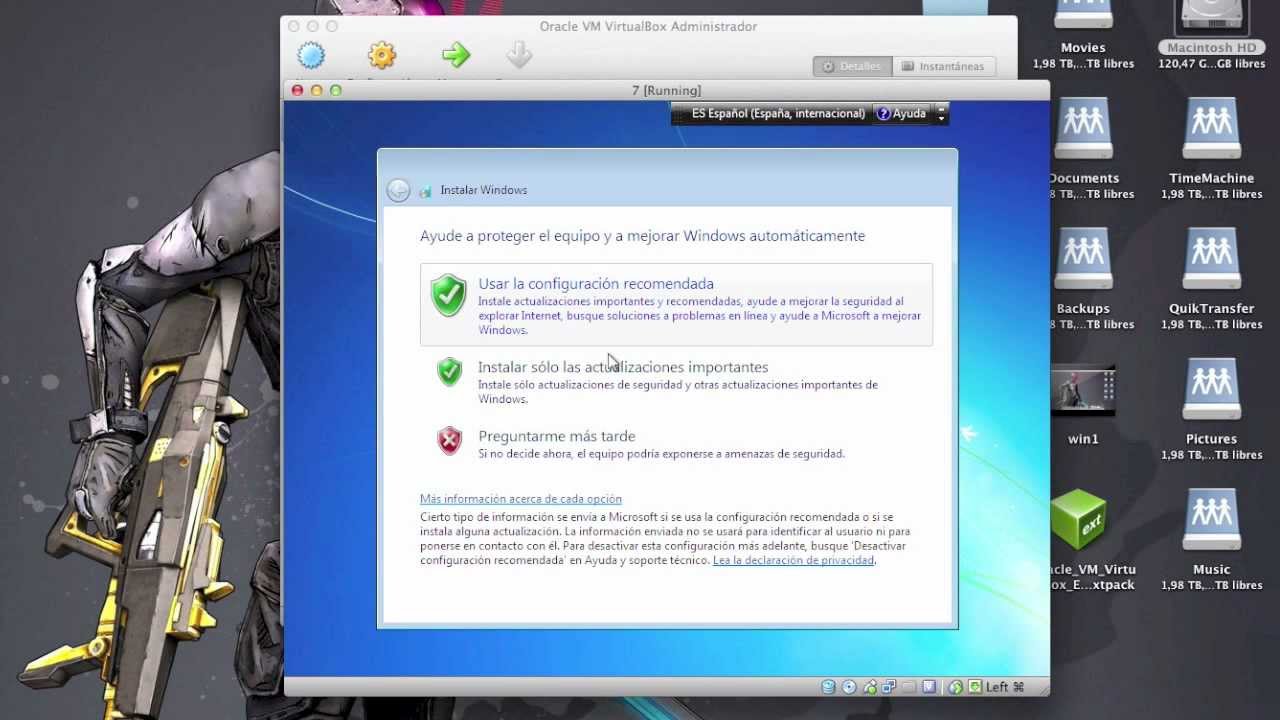Click the VM optical disc status icon
The image size is (1280, 720).
coord(849,687)
